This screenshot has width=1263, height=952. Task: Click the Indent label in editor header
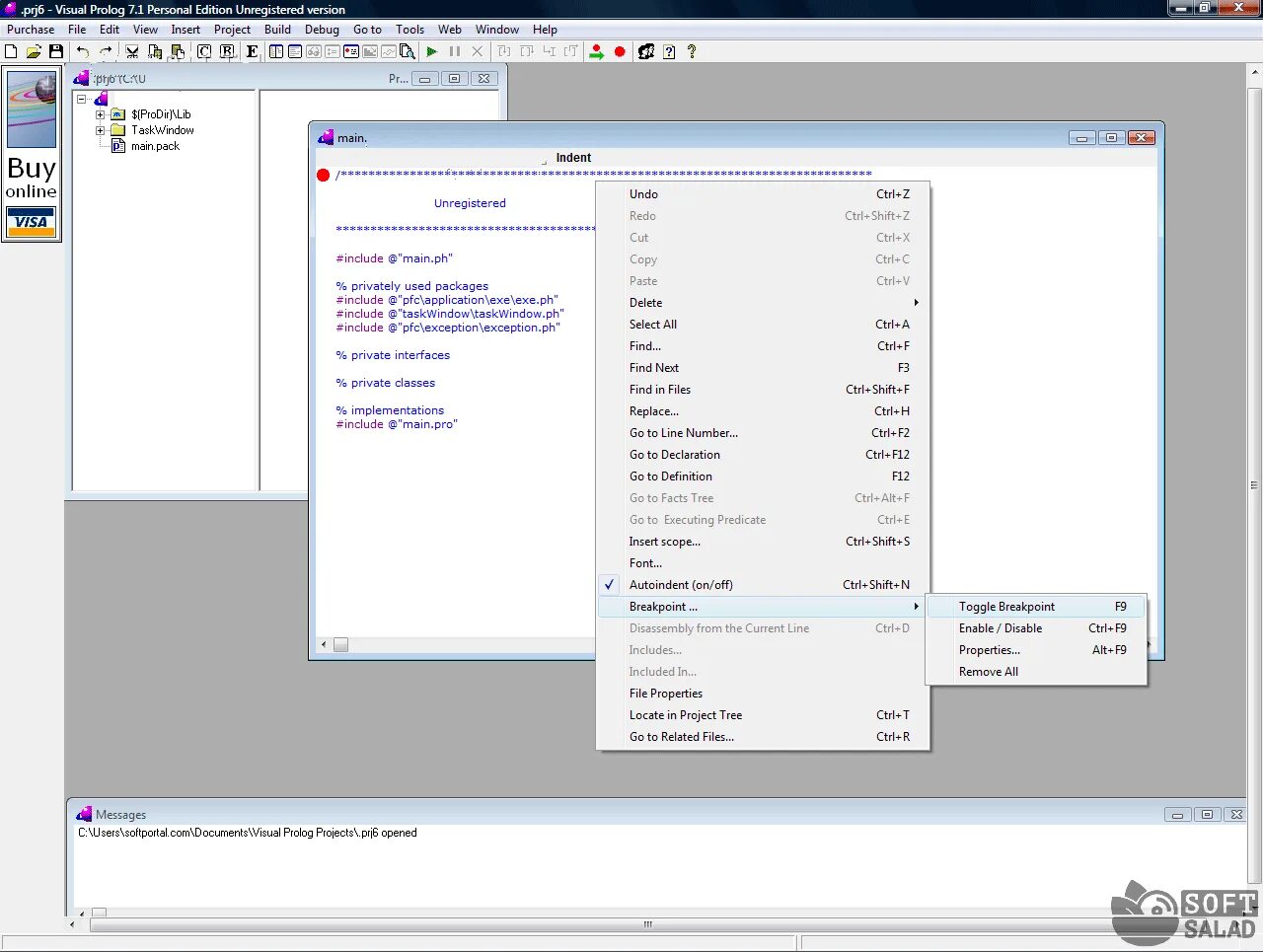573,158
